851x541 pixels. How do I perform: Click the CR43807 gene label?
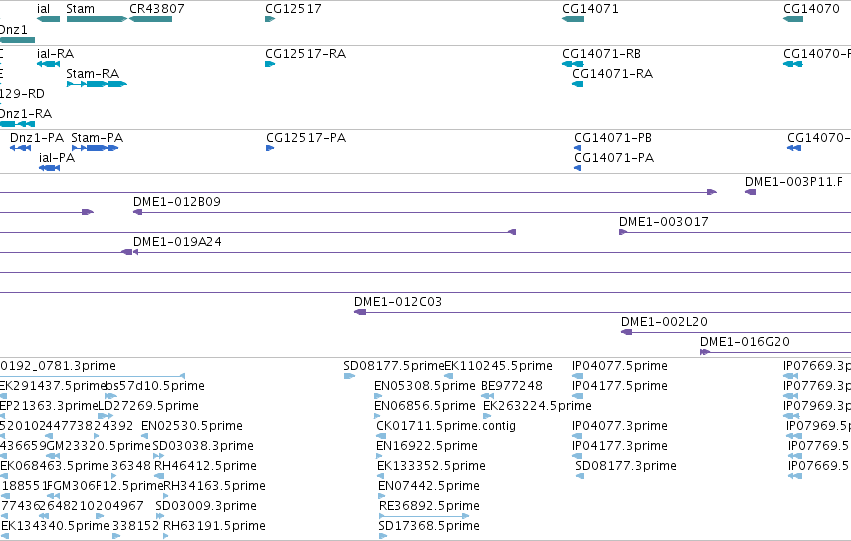[157, 9]
